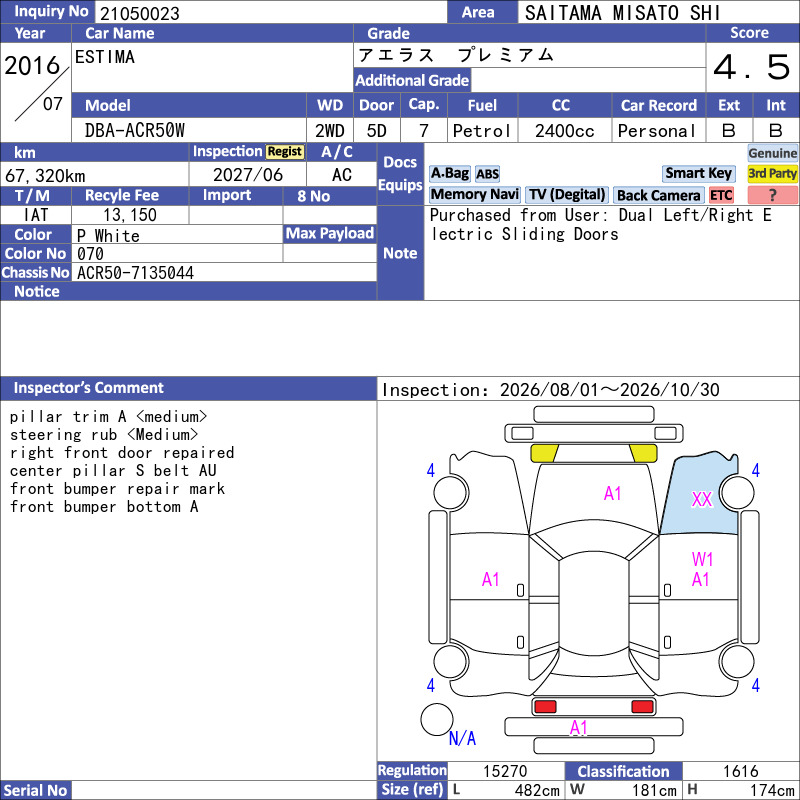The width and height of the screenshot is (800, 800).
Task: Click the Inspection period 2026/08/01 text
Action: pos(551,390)
